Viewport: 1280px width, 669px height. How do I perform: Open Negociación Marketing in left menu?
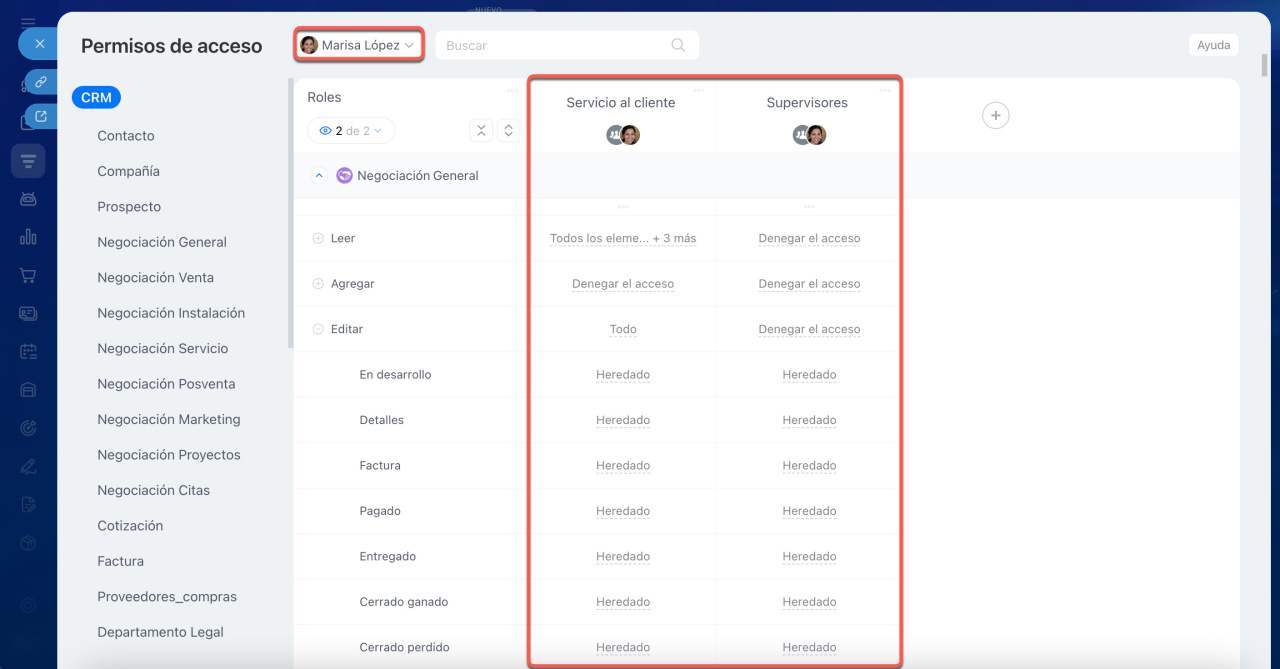coord(168,419)
